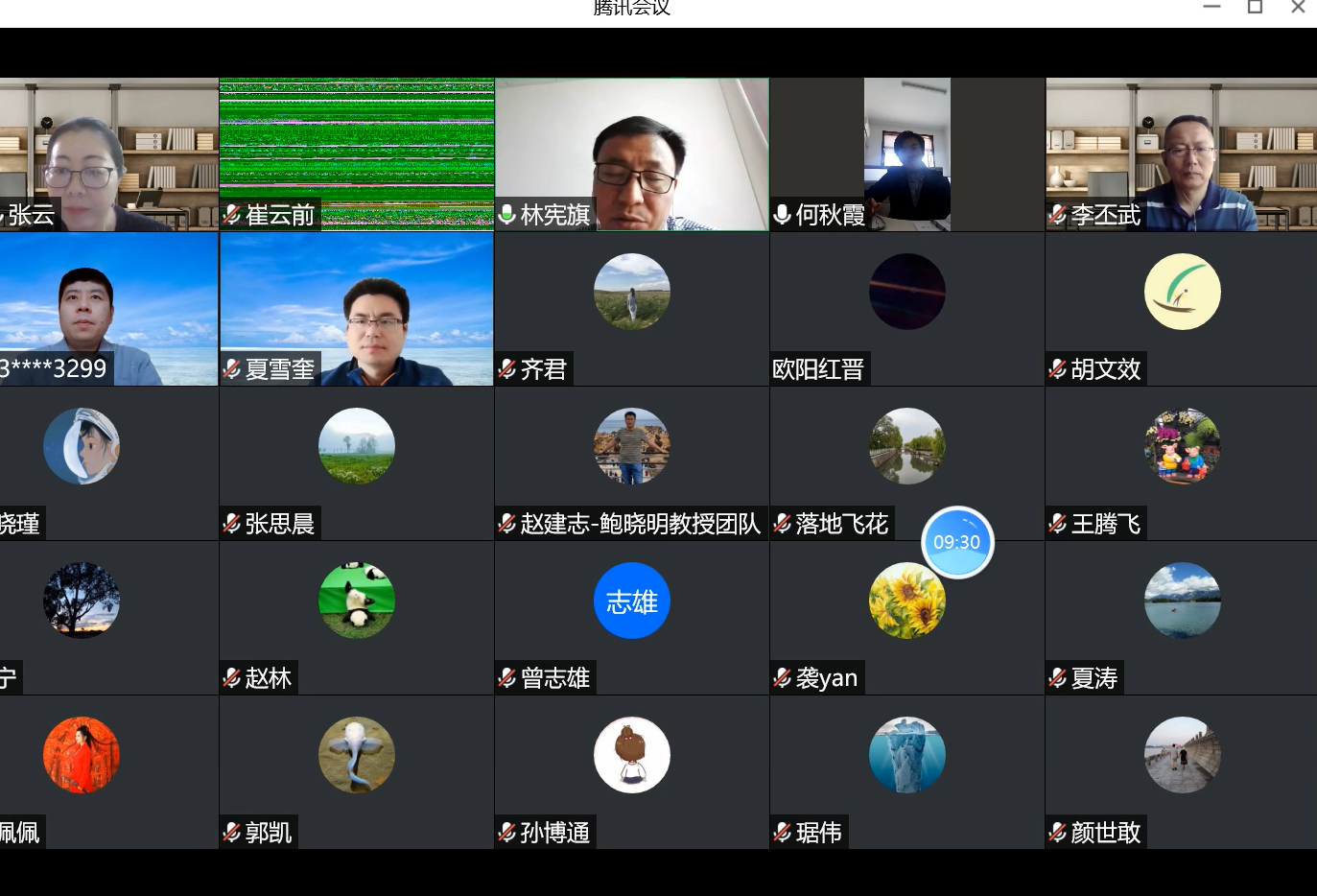Click muted mic icon next to 夏雪奎
Screen dimensions: 1317x896
point(232,369)
